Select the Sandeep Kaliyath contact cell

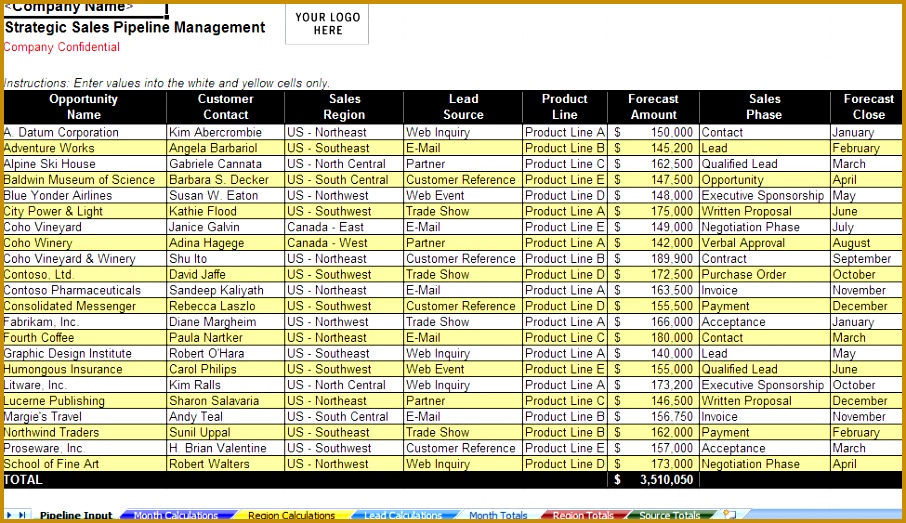click(x=225, y=290)
